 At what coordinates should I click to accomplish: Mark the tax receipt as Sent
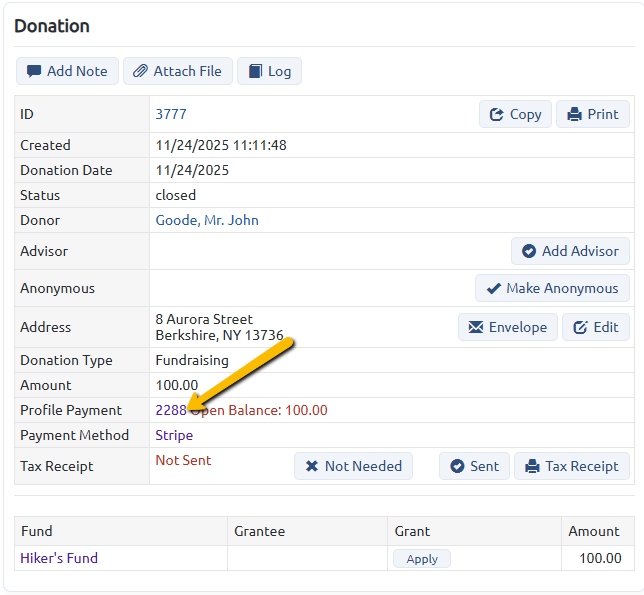(474, 466)
